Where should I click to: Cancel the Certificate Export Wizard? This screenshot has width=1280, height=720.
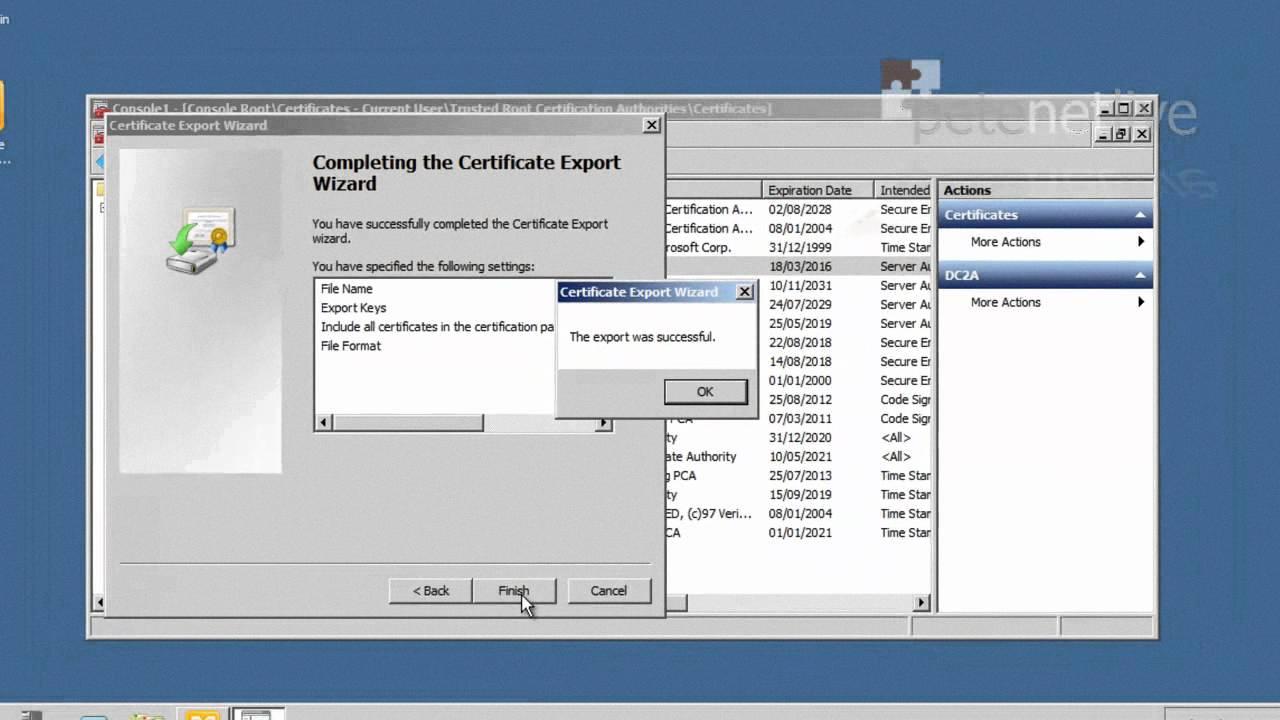tap(608, 591)
